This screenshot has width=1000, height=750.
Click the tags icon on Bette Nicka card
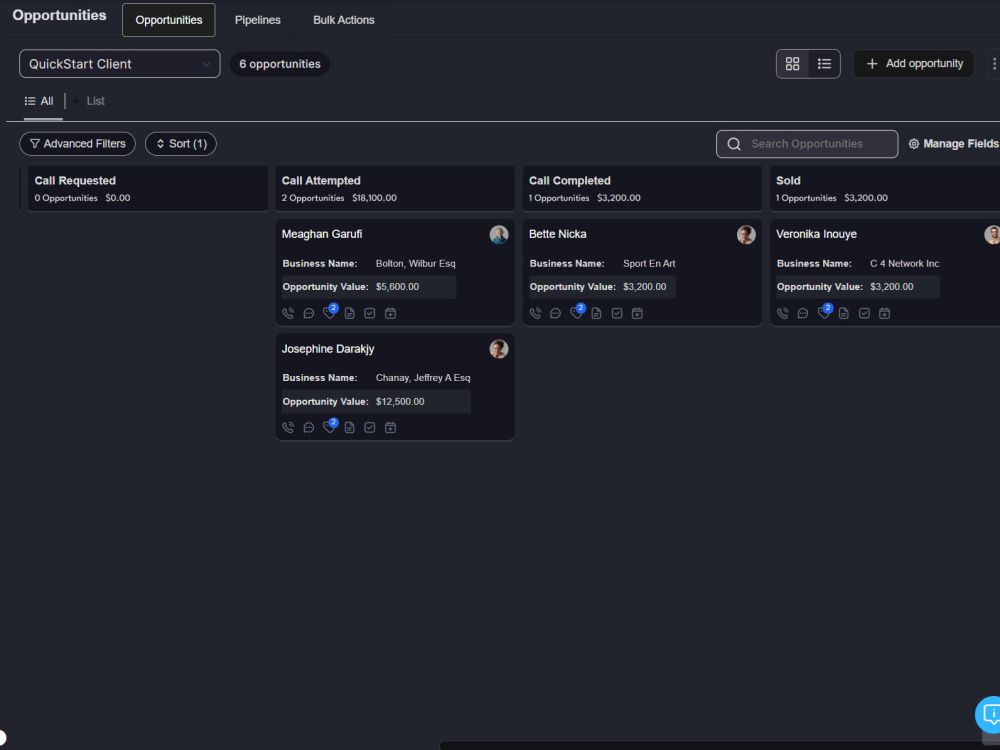[x=576, y=312]
